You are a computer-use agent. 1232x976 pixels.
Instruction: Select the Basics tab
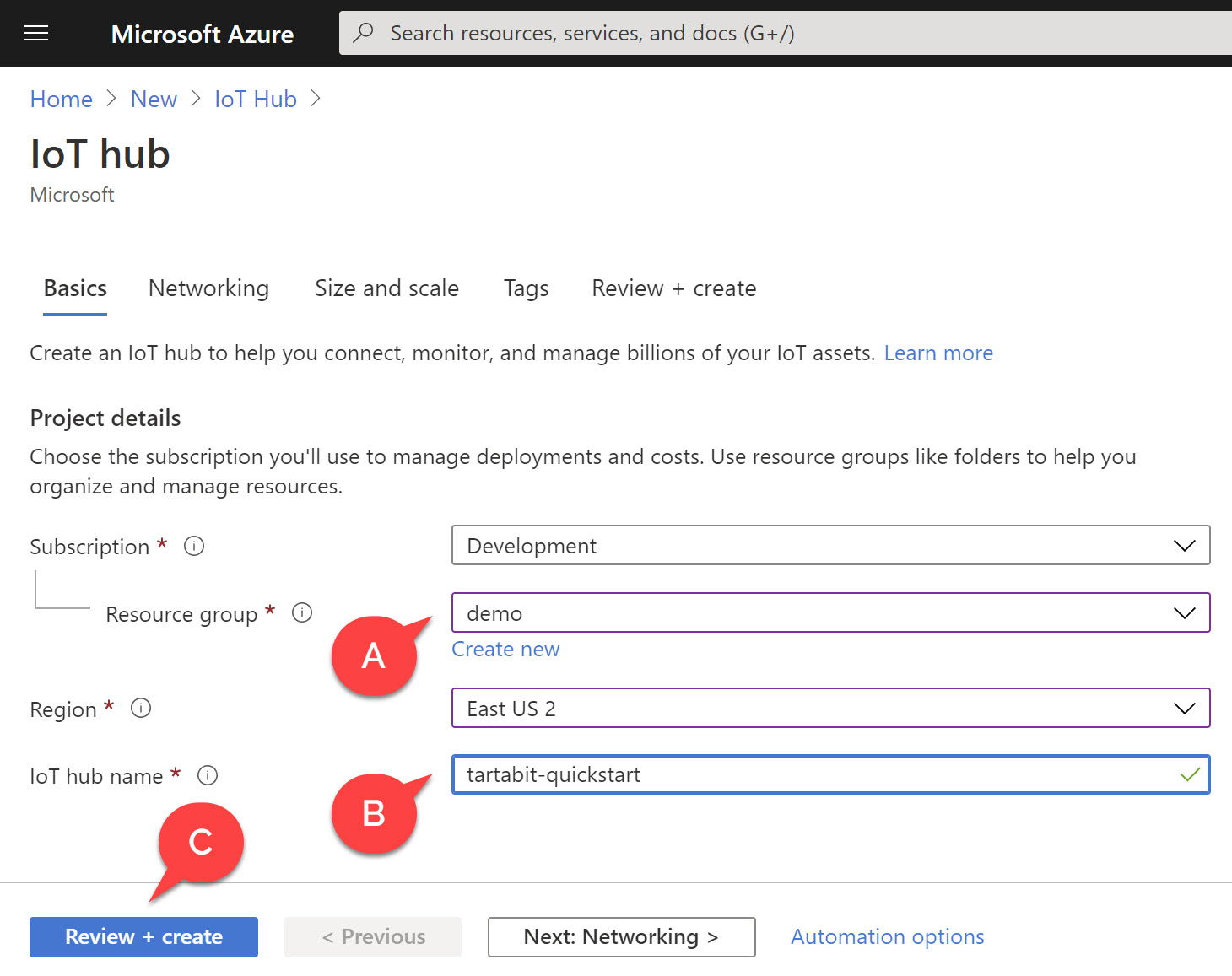75,288
